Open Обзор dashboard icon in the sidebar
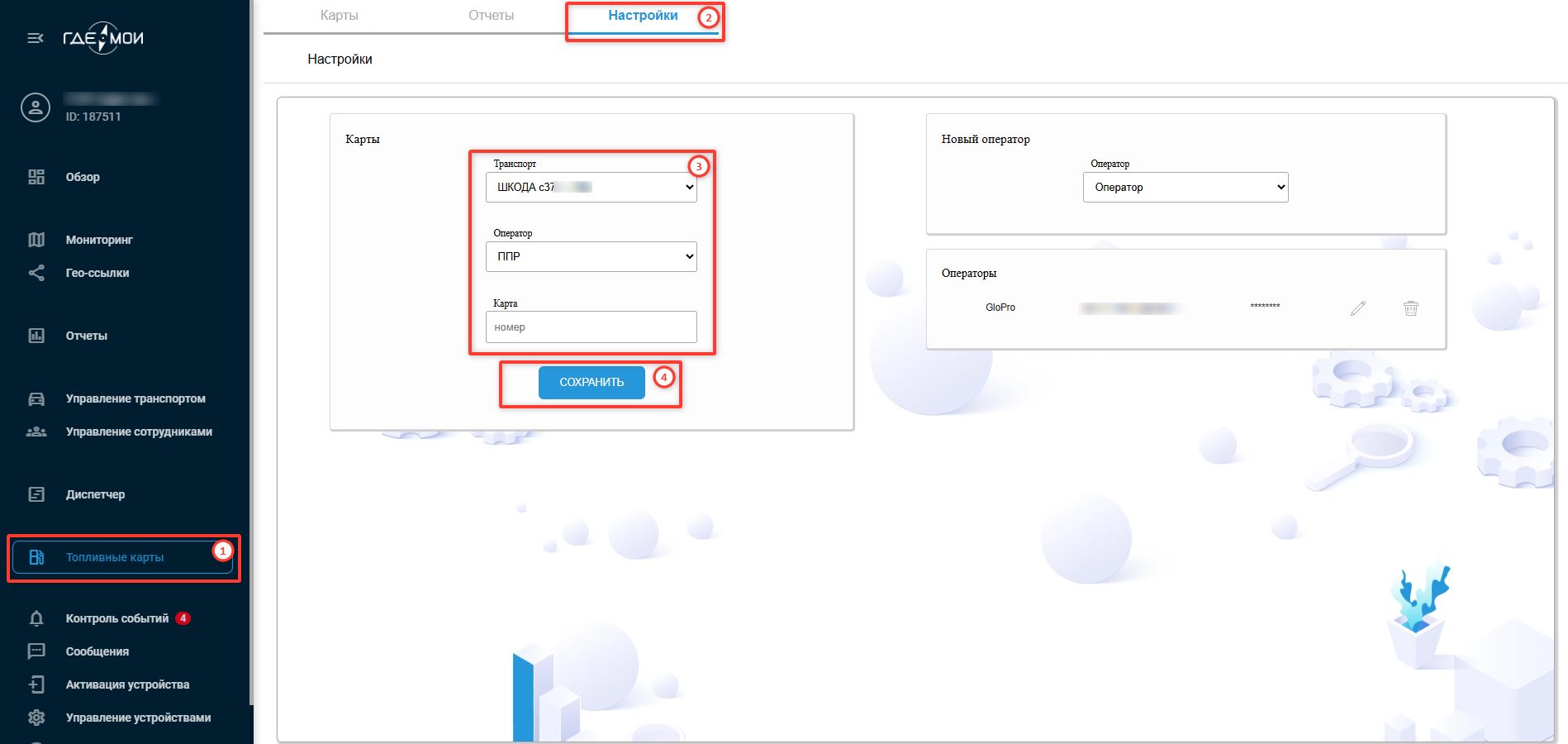The height and width of the screenshot is (744, 1568). click(36, 177)
